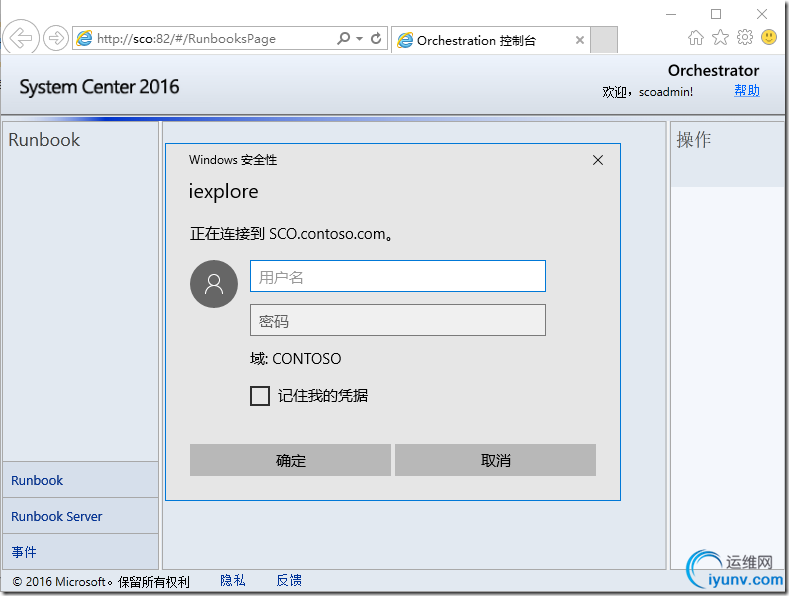
Task: Open the 隐私 privacy link
Action: tap(232, 581)
